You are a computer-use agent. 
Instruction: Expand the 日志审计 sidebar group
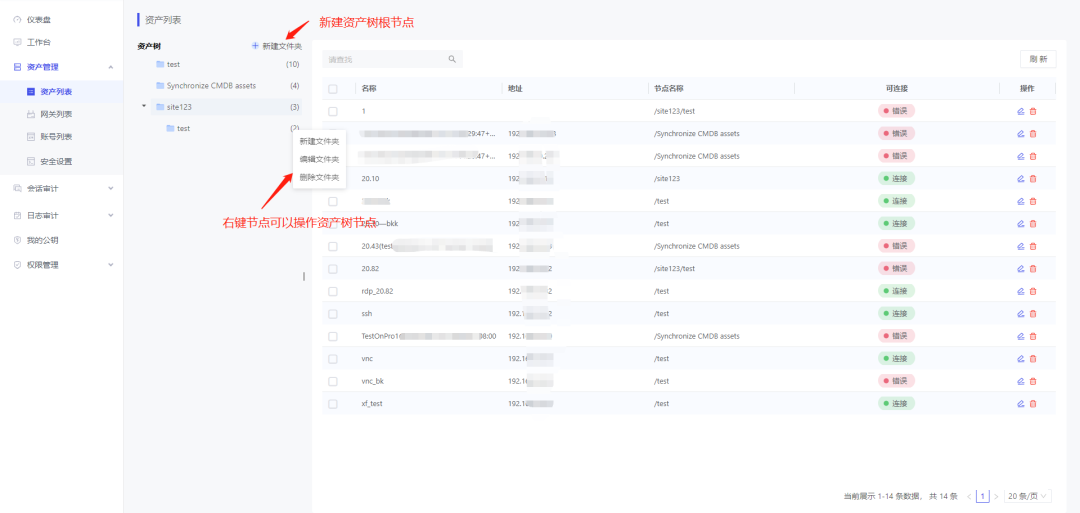click(x=111, y=216)
